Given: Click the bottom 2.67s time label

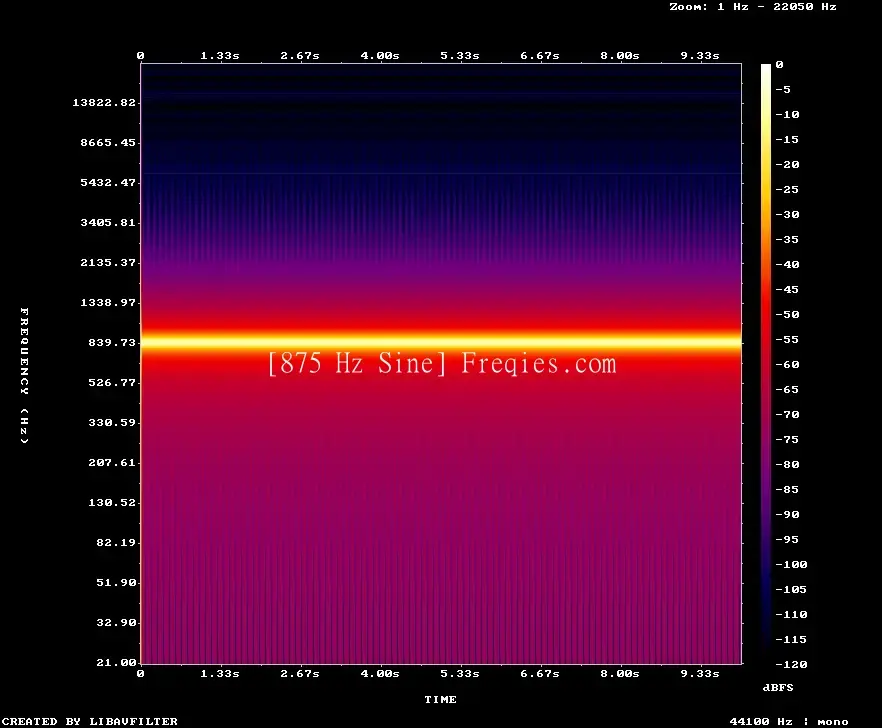Looking at the screenshot, I should coord(300,673).
